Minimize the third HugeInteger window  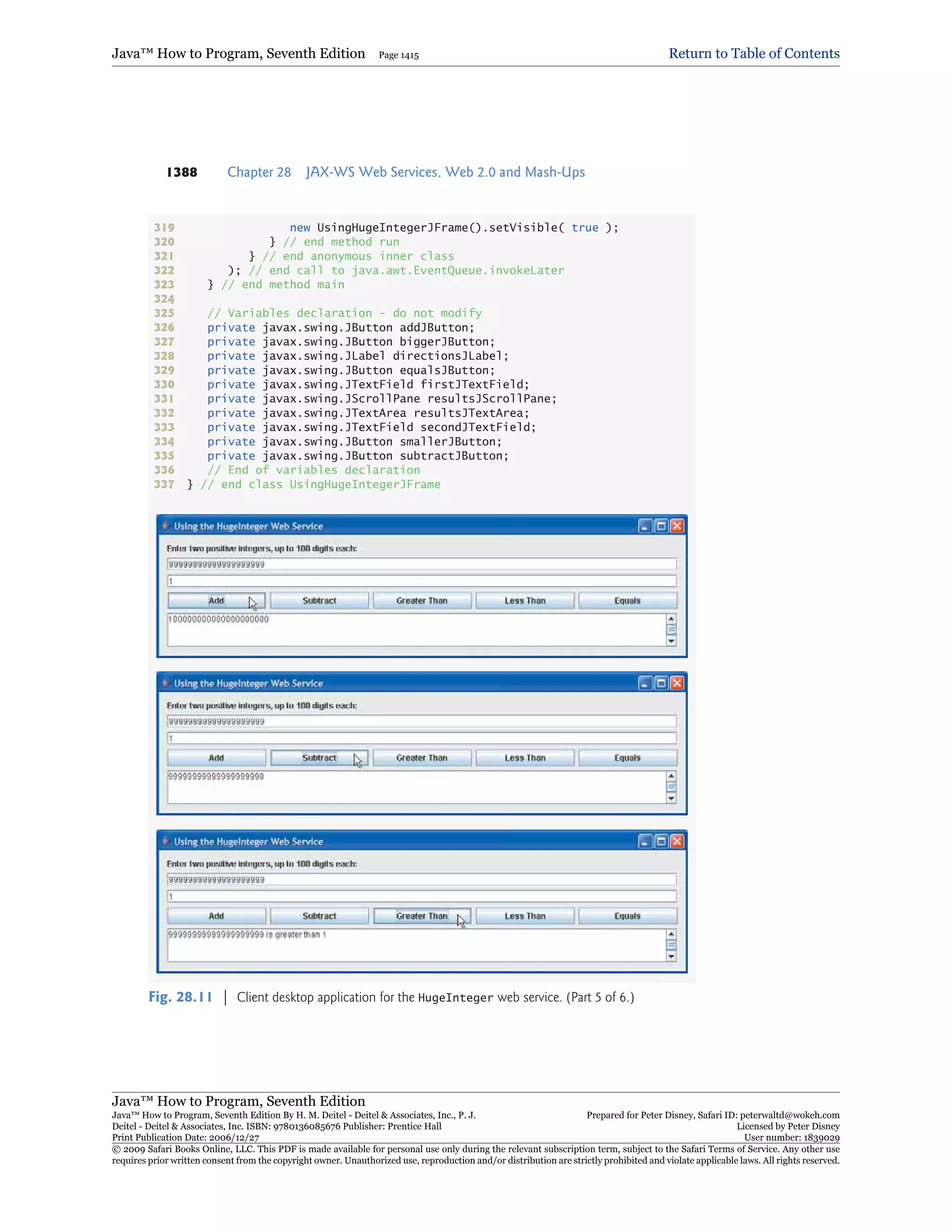point(645,841)
